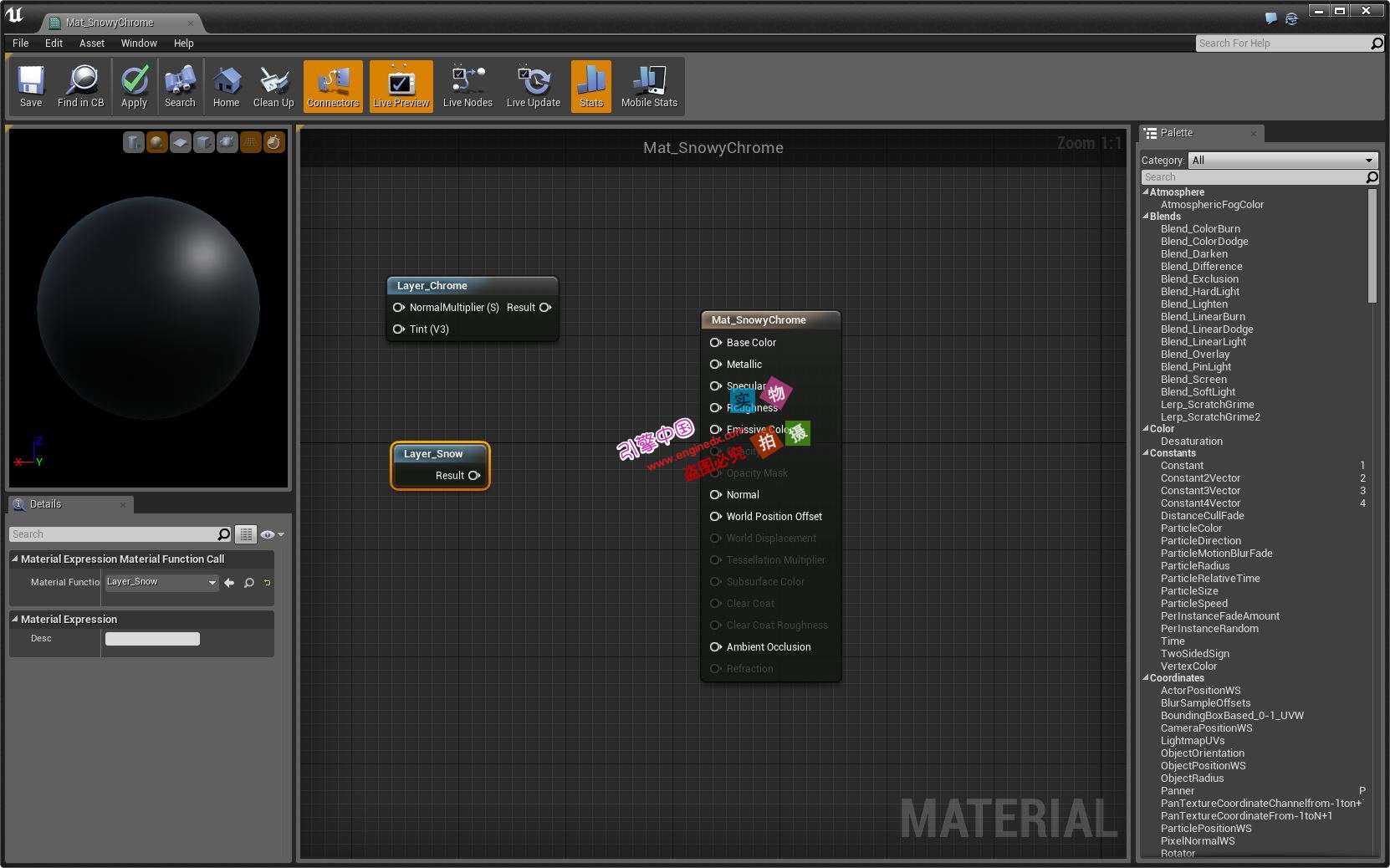Viewport: 1390px width, 868px height.
Task: Click the NormalMultiplier (S) input pin
Action: [399, 308]
